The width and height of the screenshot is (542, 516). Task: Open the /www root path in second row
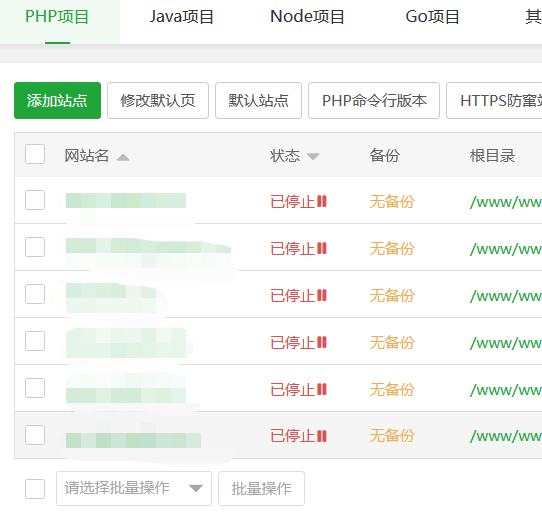click(x=506, y=249)
